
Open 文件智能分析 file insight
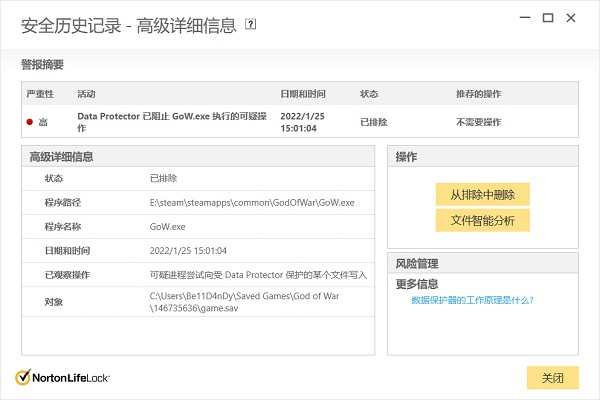point(483,220)
